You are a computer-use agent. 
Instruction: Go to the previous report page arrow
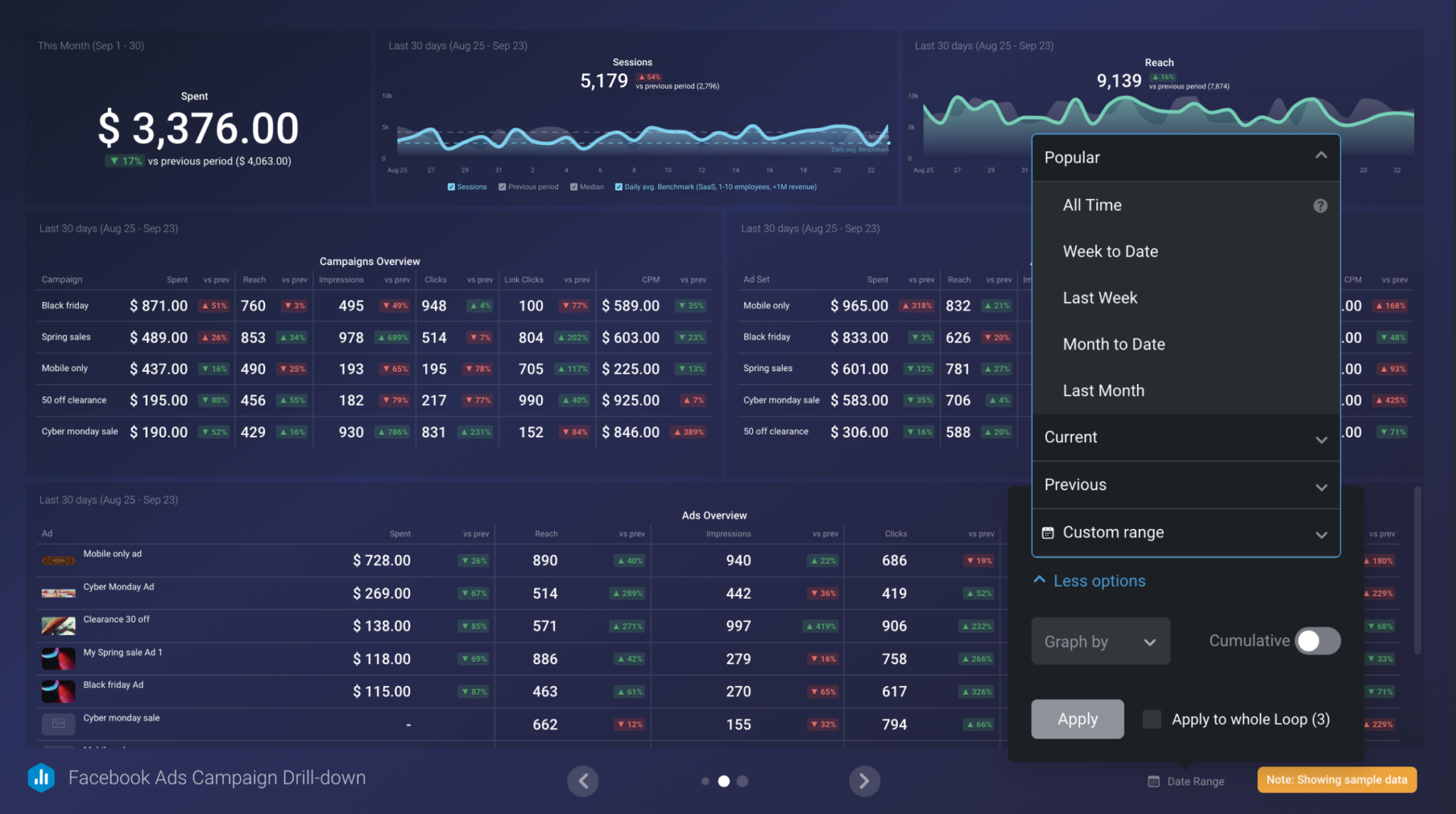[583, 781]
